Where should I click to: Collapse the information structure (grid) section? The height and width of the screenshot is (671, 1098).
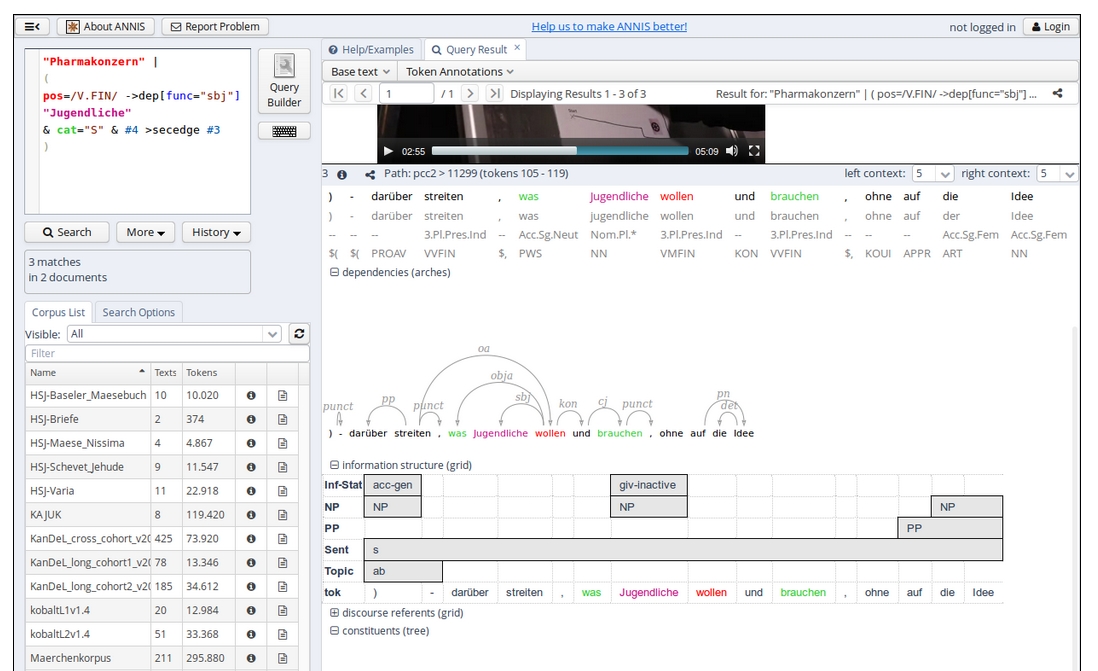[x=334, y=465]
